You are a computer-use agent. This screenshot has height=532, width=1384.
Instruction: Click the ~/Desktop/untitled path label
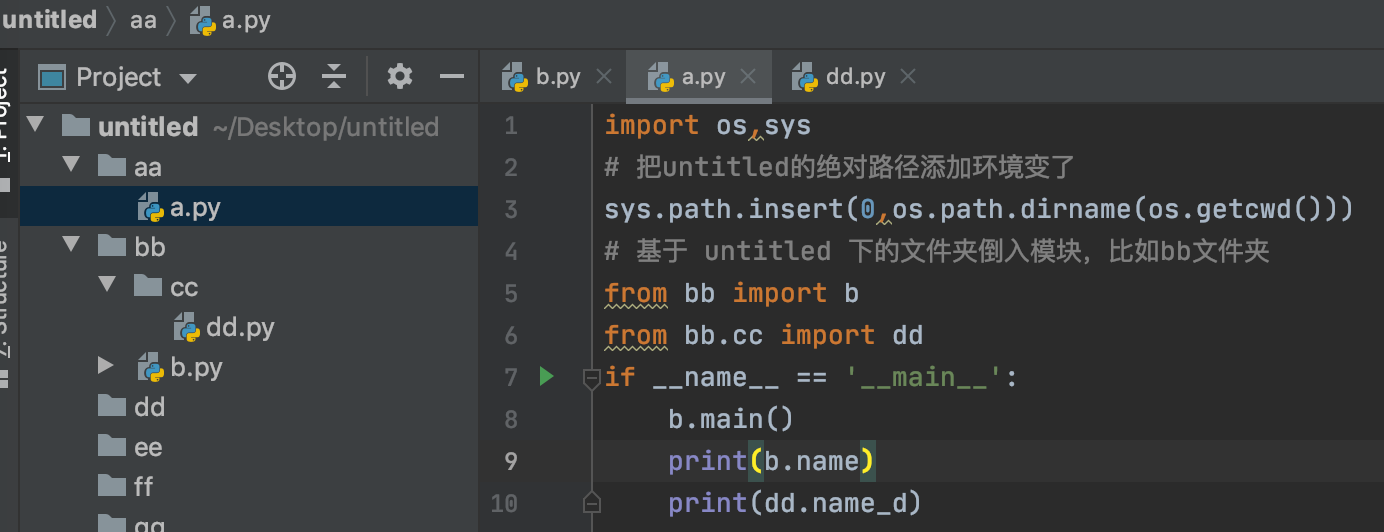coord(326,127)
